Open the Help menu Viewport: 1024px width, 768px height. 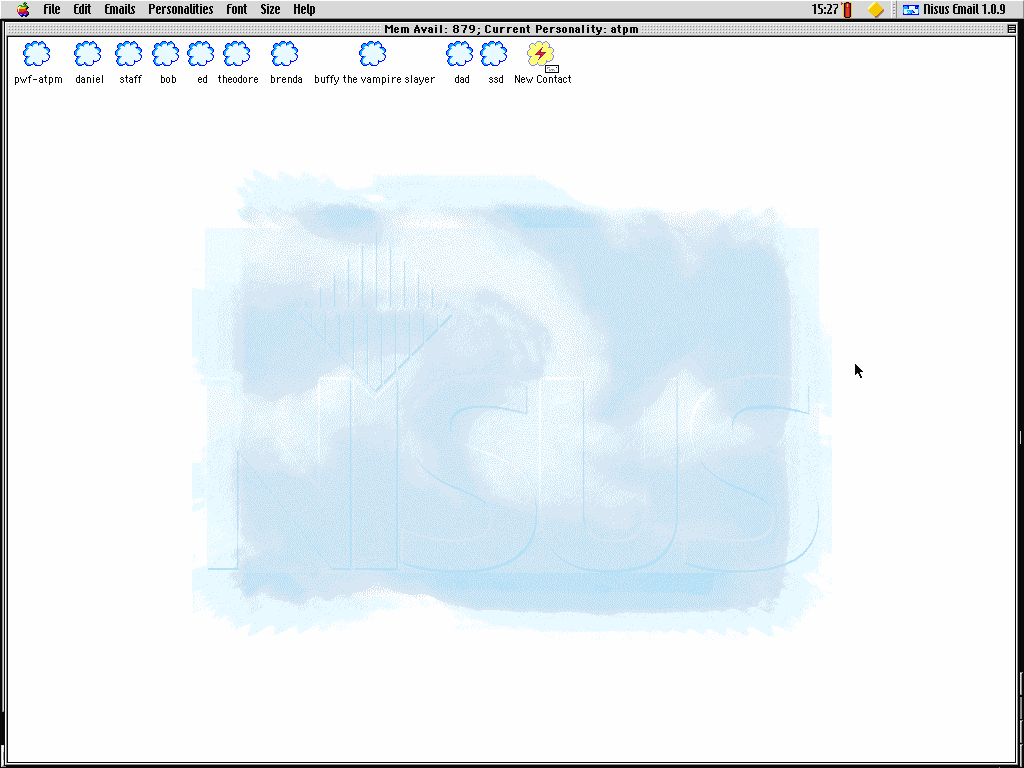coord(304,9)
